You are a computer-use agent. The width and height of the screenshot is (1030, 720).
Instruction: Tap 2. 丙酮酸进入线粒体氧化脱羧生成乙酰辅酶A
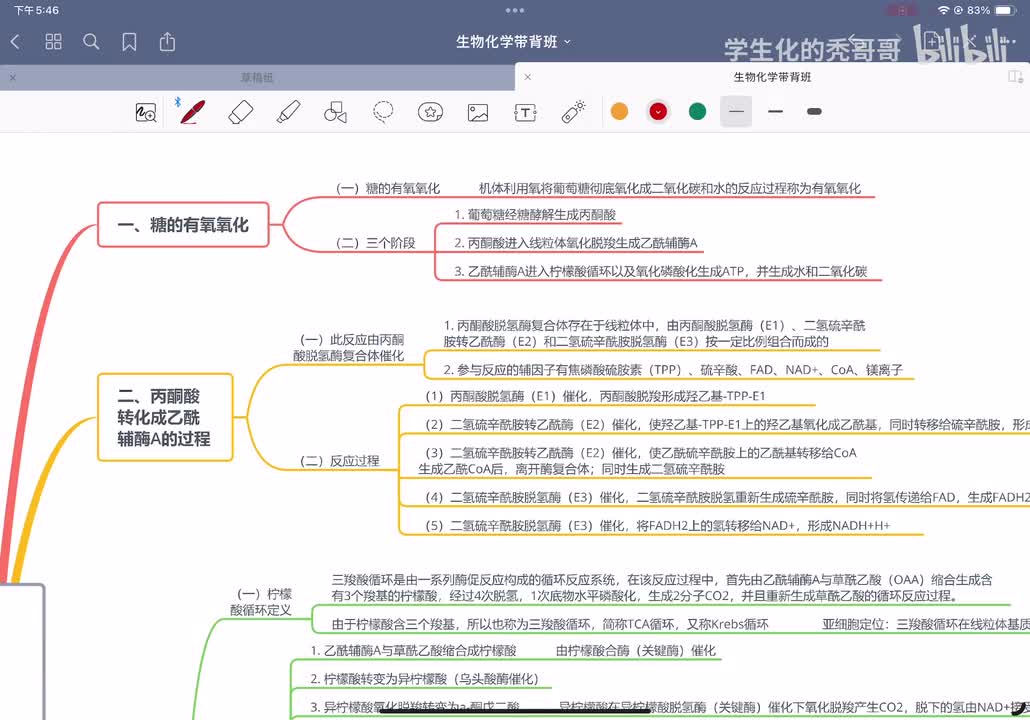575,243
